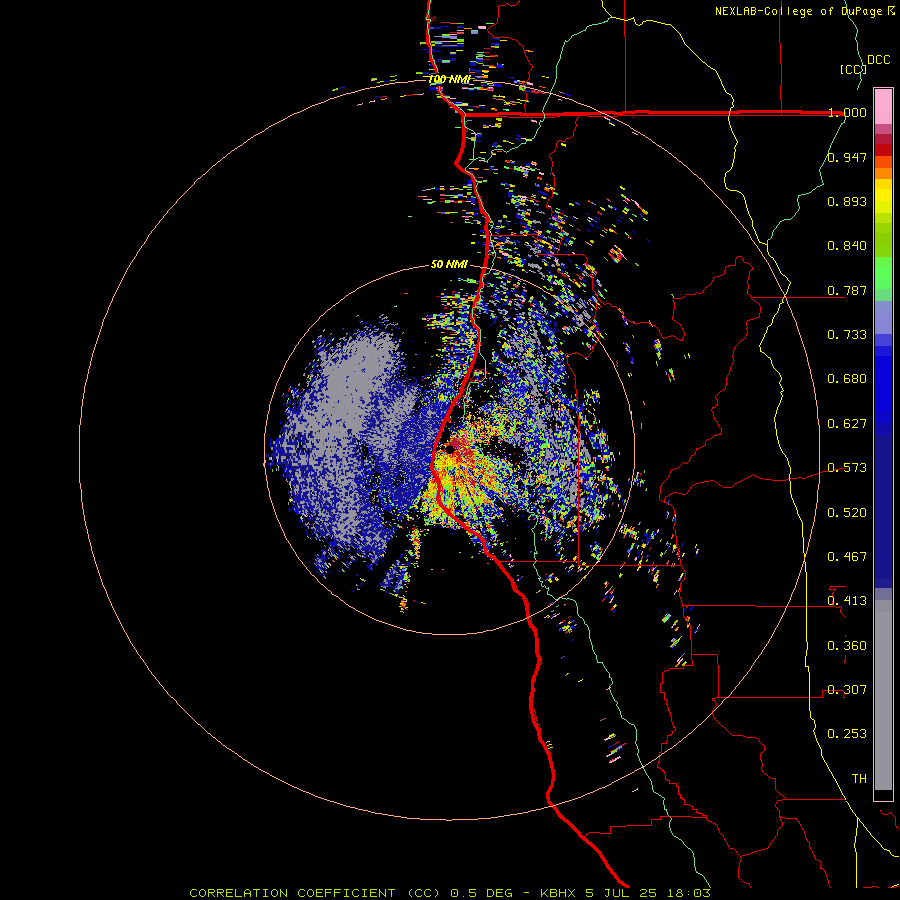Select the lavender band near 0.733
Viewport: 900px width, 900px height.
point(883,317)
